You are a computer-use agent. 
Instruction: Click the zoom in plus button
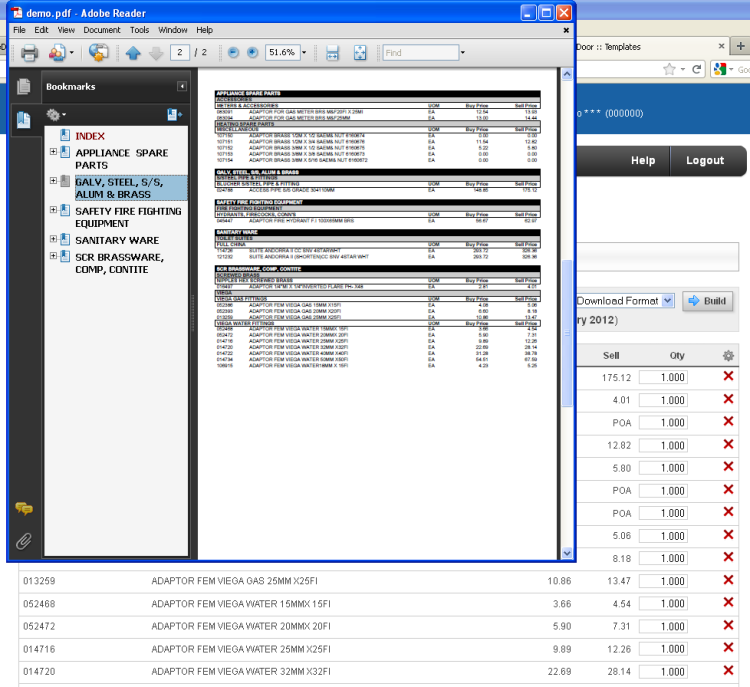[x=252, y=52]
